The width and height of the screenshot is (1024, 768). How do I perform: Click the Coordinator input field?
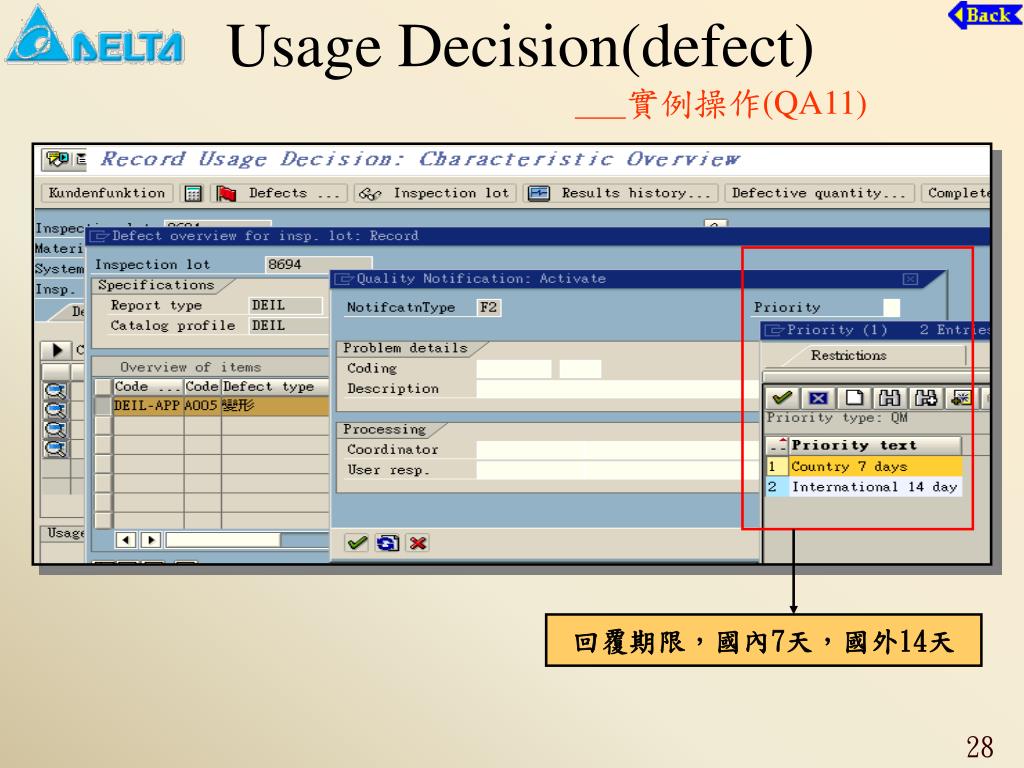[617, 449]
